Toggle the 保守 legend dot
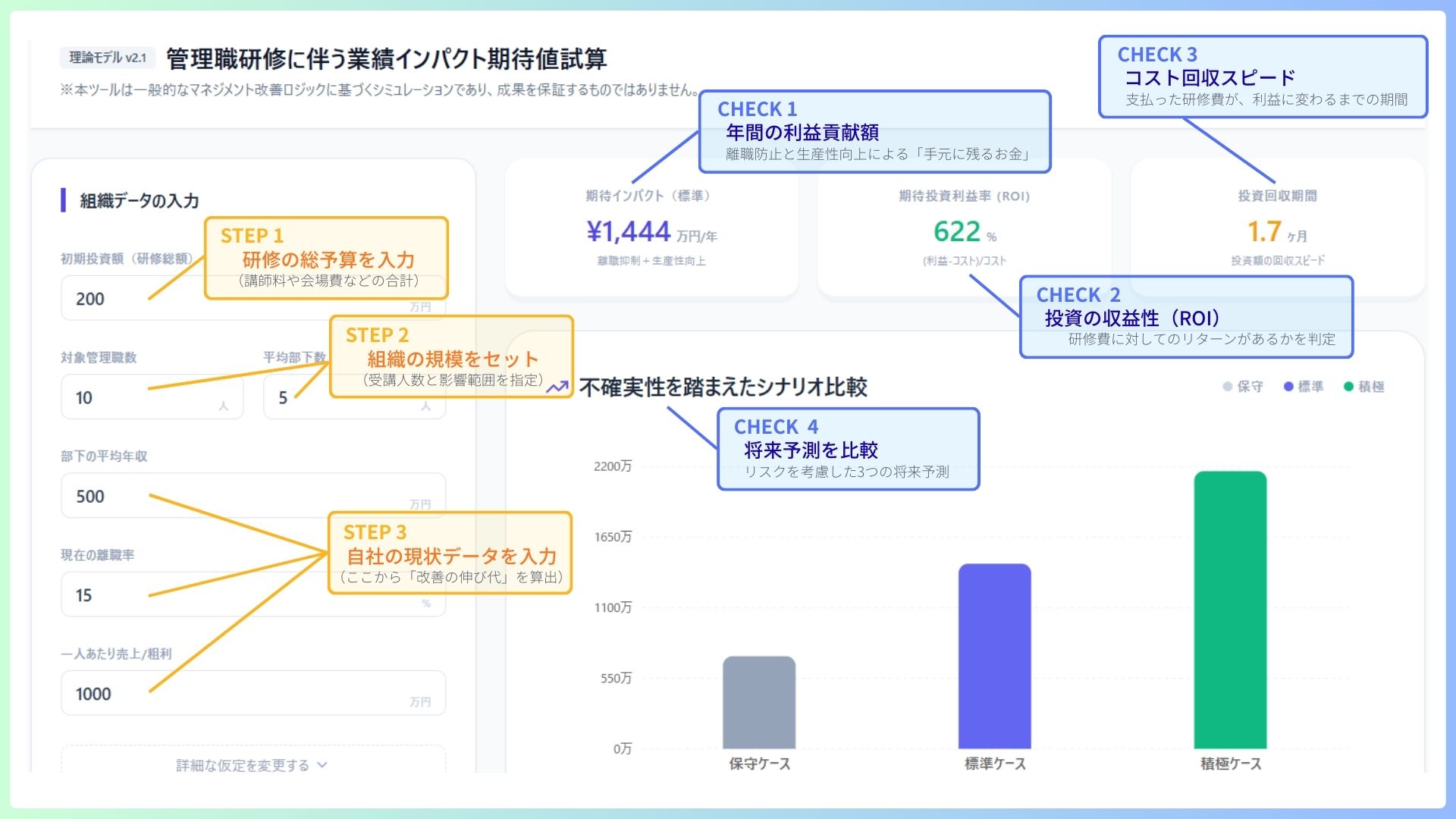 coord(1228,387)
